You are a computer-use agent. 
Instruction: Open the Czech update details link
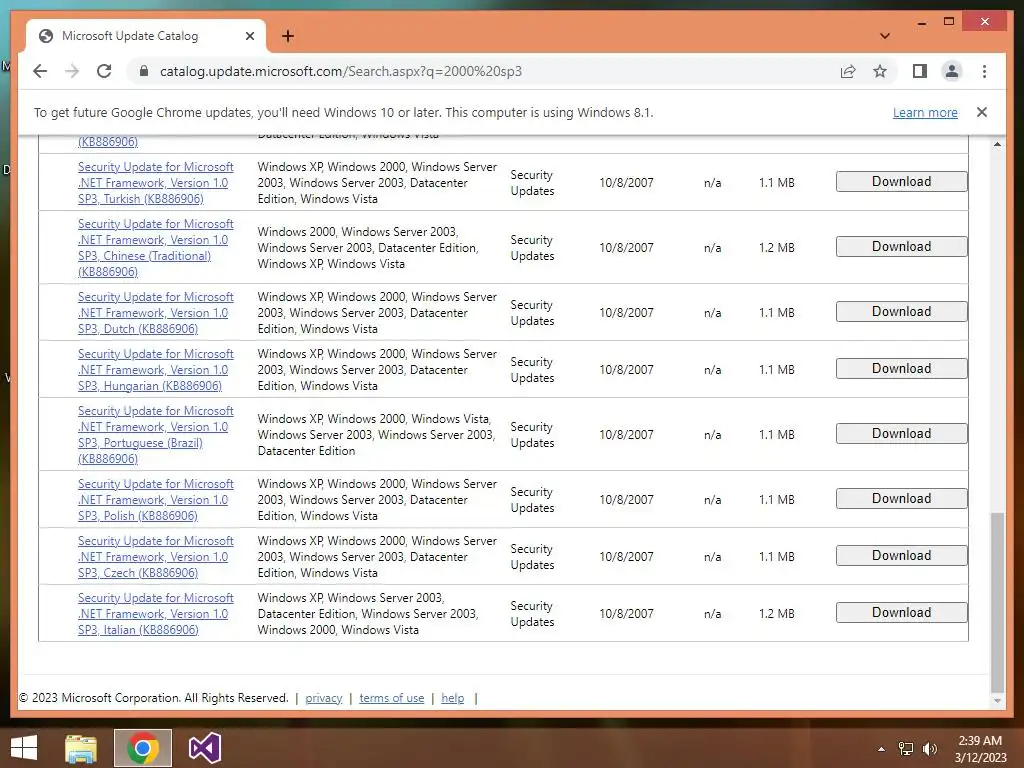click(x=155, y=556)
